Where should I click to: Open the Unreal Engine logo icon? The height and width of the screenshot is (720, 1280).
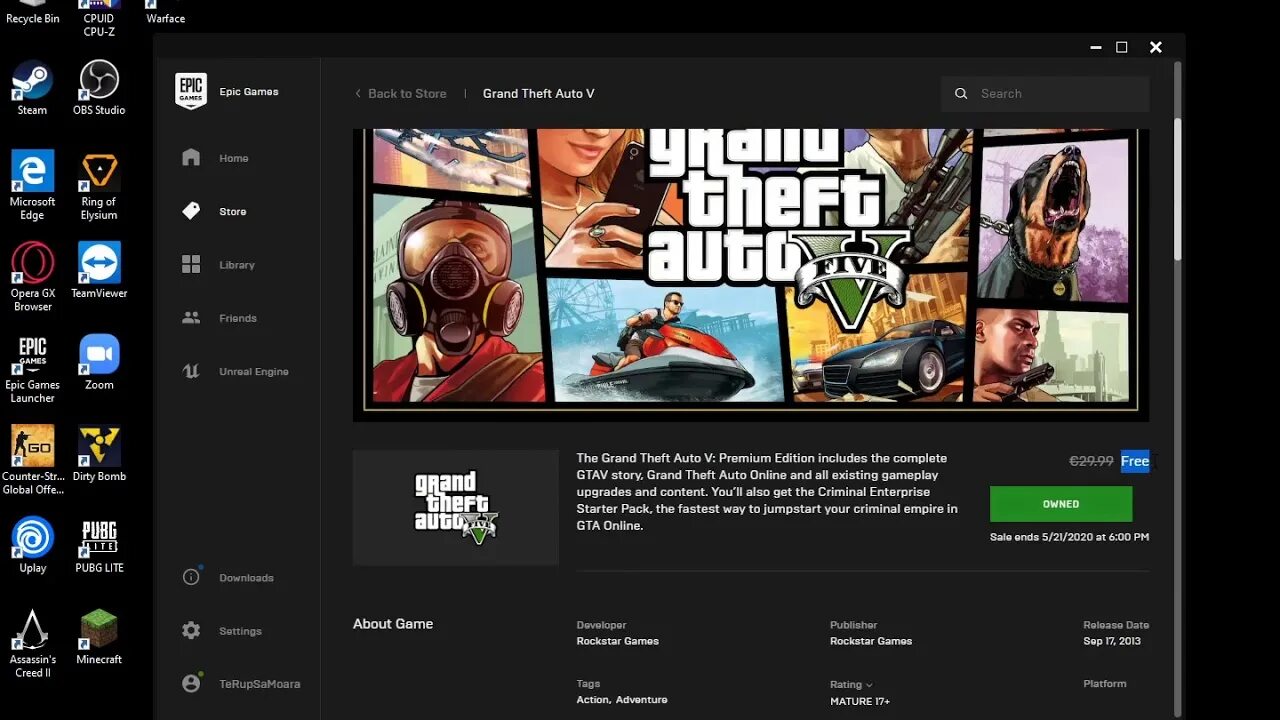coord(191,371)
